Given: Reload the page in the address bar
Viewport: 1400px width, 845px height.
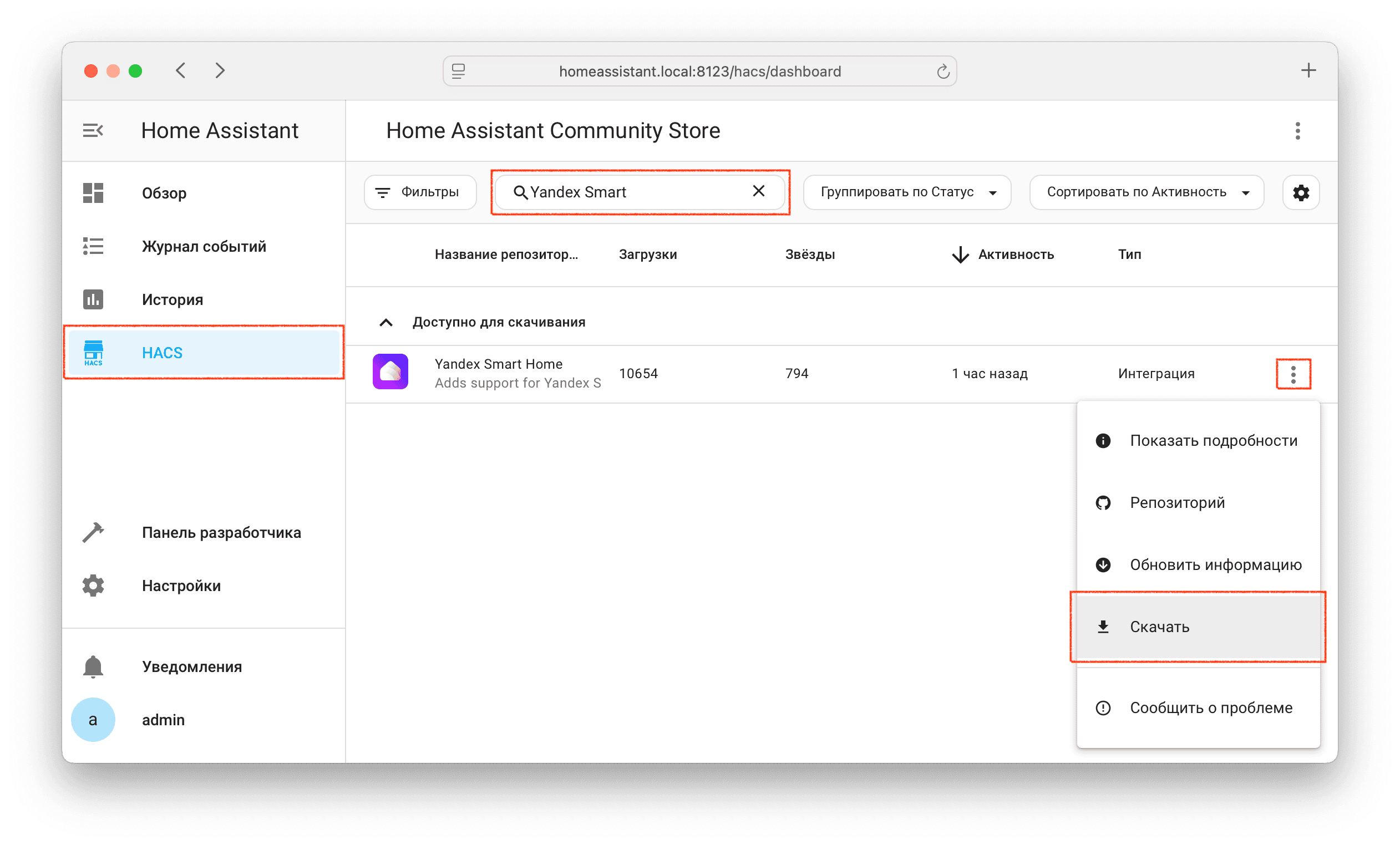Looking at the screenshot, I should 942,72.
